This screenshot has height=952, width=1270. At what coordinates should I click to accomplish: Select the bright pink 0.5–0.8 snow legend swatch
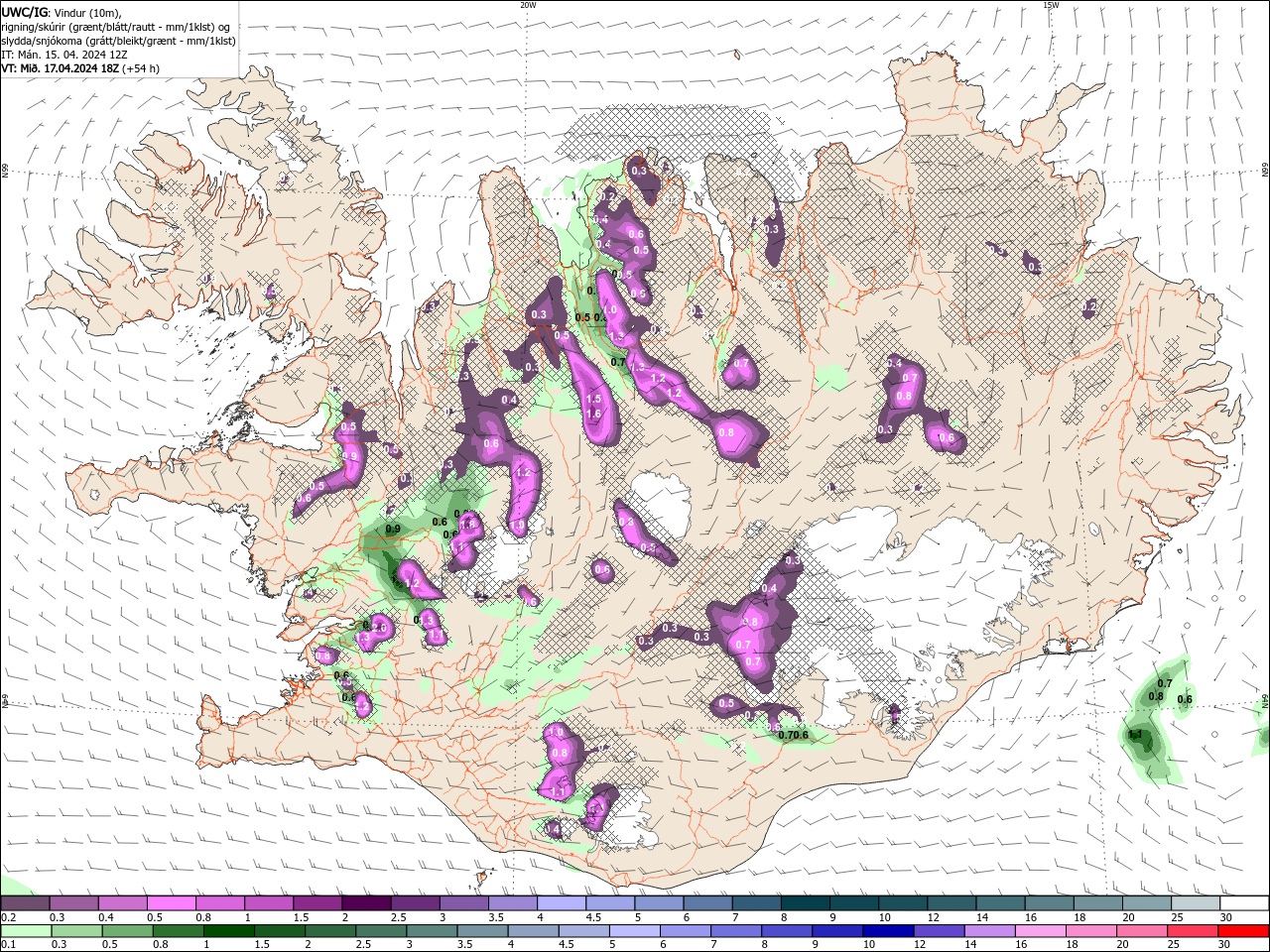[x=171, y=902]
